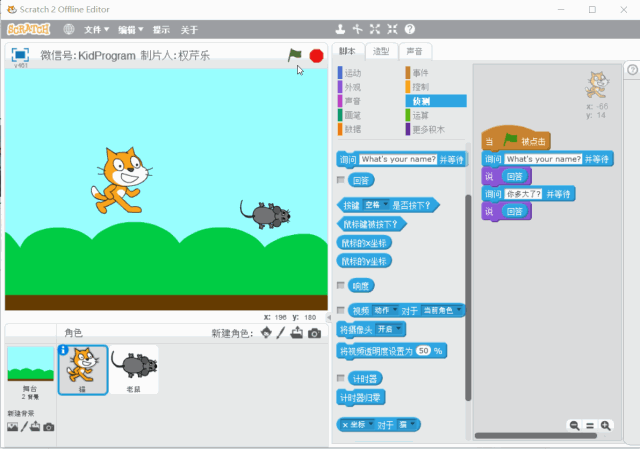This screenshot has width=640, height=449.
Task: Open 猫 sprite dropdown in attribute block
Action: click(407, 425)
